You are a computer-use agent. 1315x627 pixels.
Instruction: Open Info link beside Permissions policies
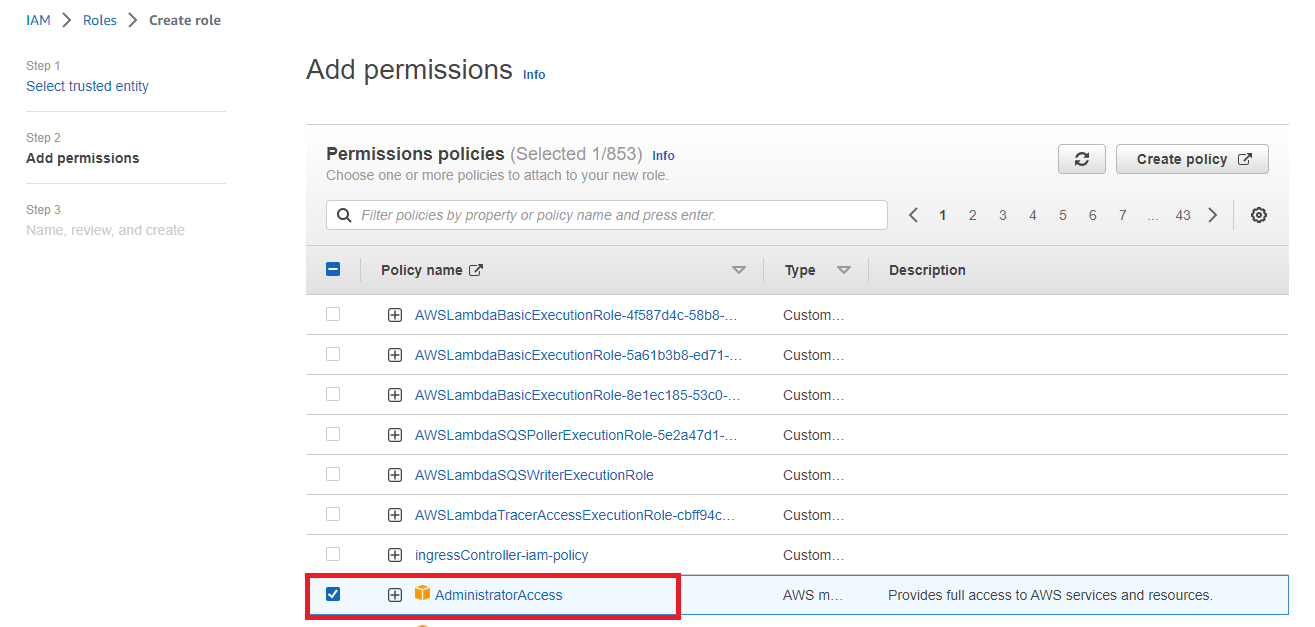(663, 156)
